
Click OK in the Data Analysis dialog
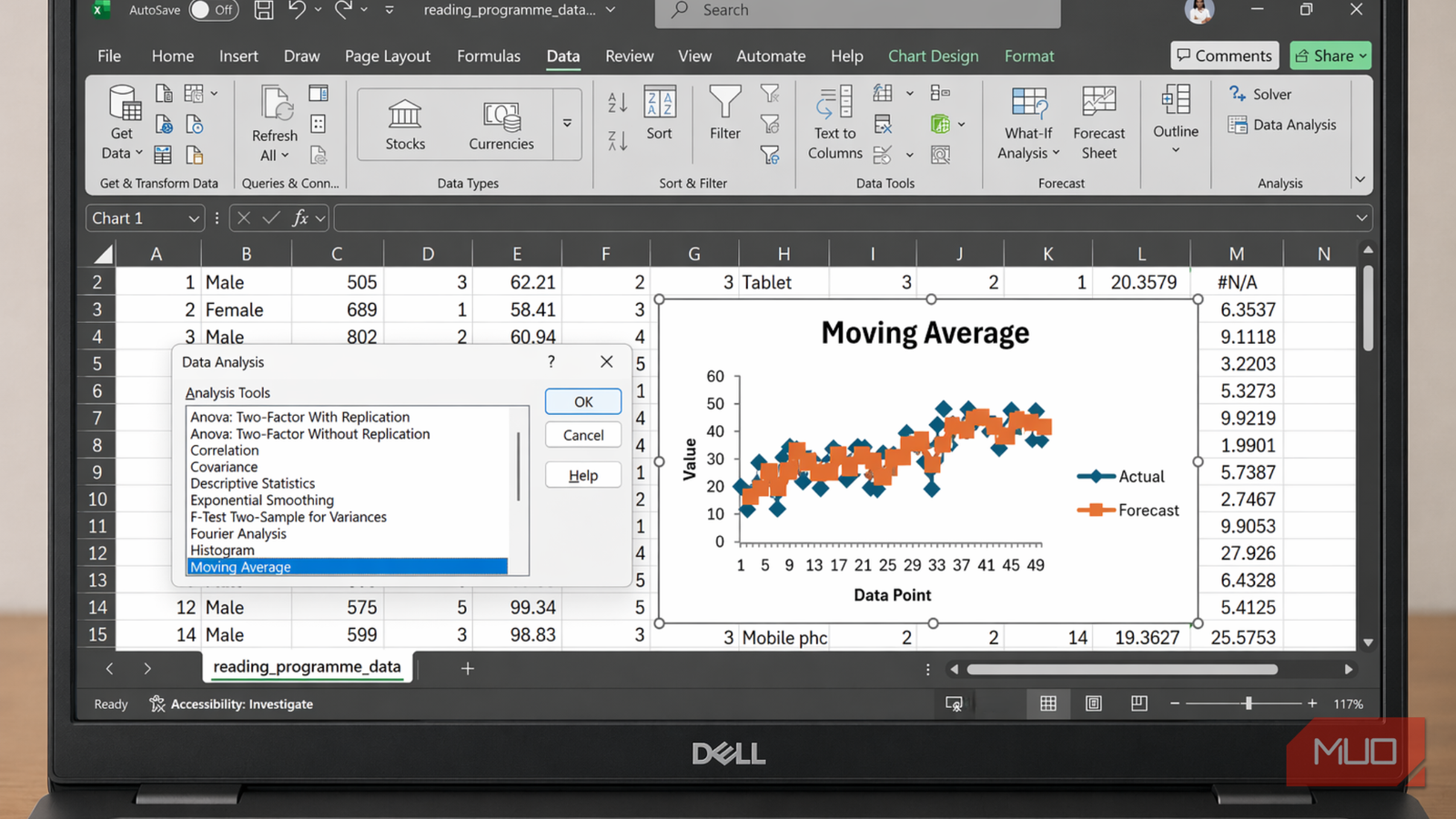[x=582, y=400]
